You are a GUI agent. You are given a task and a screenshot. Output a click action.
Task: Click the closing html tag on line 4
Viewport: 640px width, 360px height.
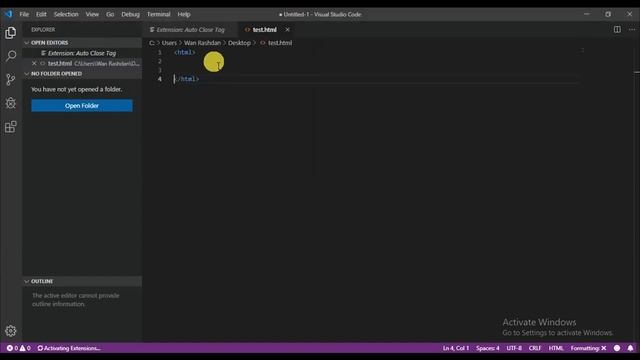coord(187,79)
